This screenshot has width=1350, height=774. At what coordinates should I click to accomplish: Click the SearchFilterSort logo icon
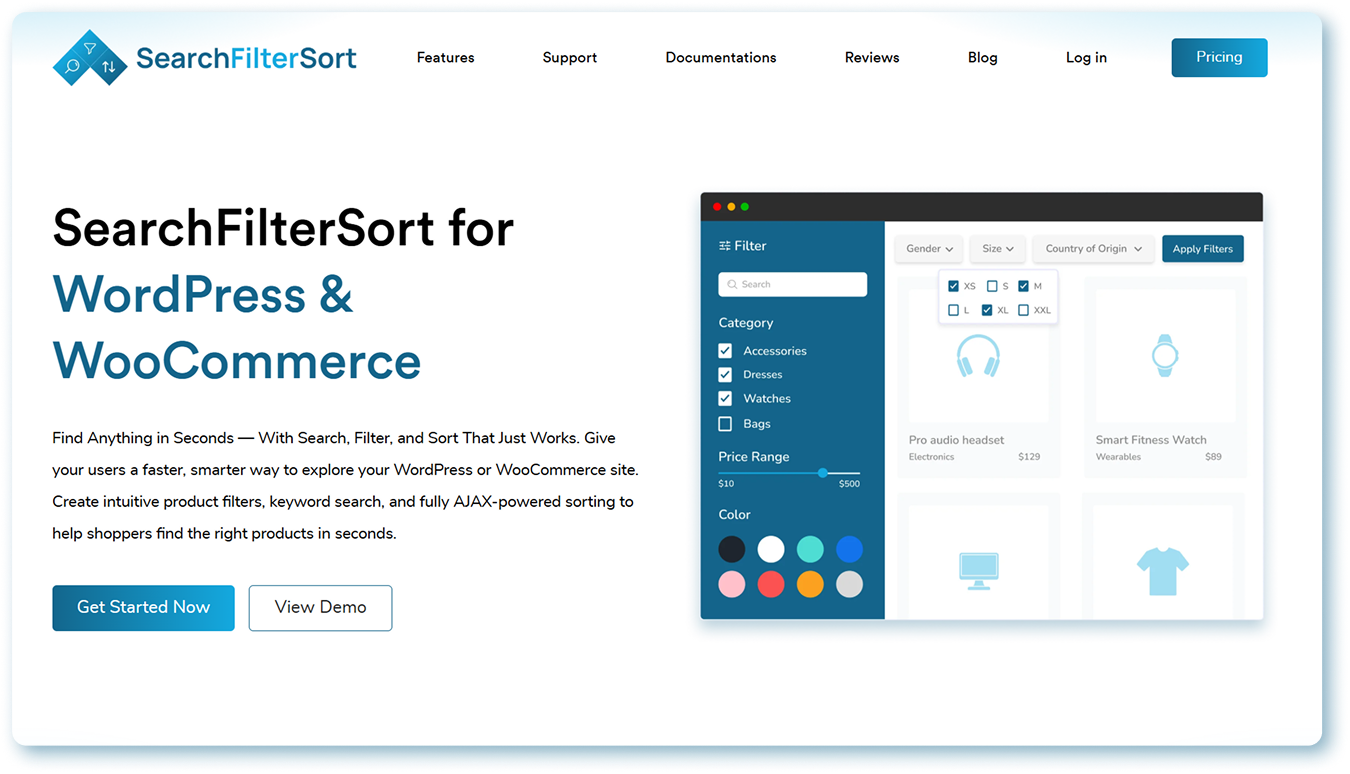(89, 58)
